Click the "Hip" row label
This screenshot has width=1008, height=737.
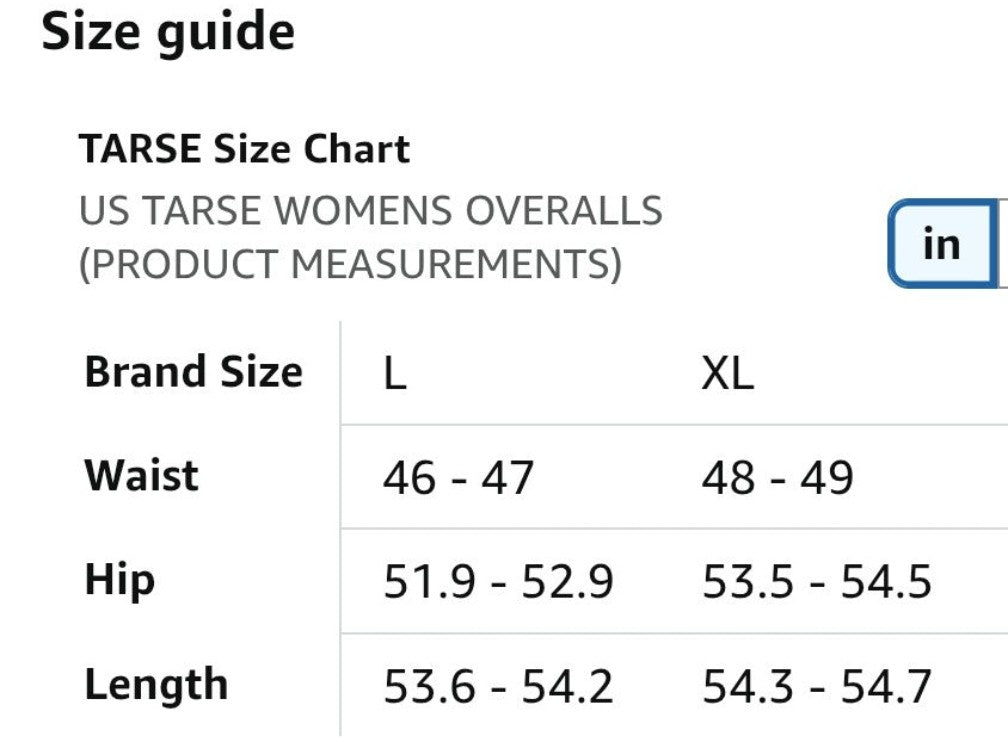(119, 581)
